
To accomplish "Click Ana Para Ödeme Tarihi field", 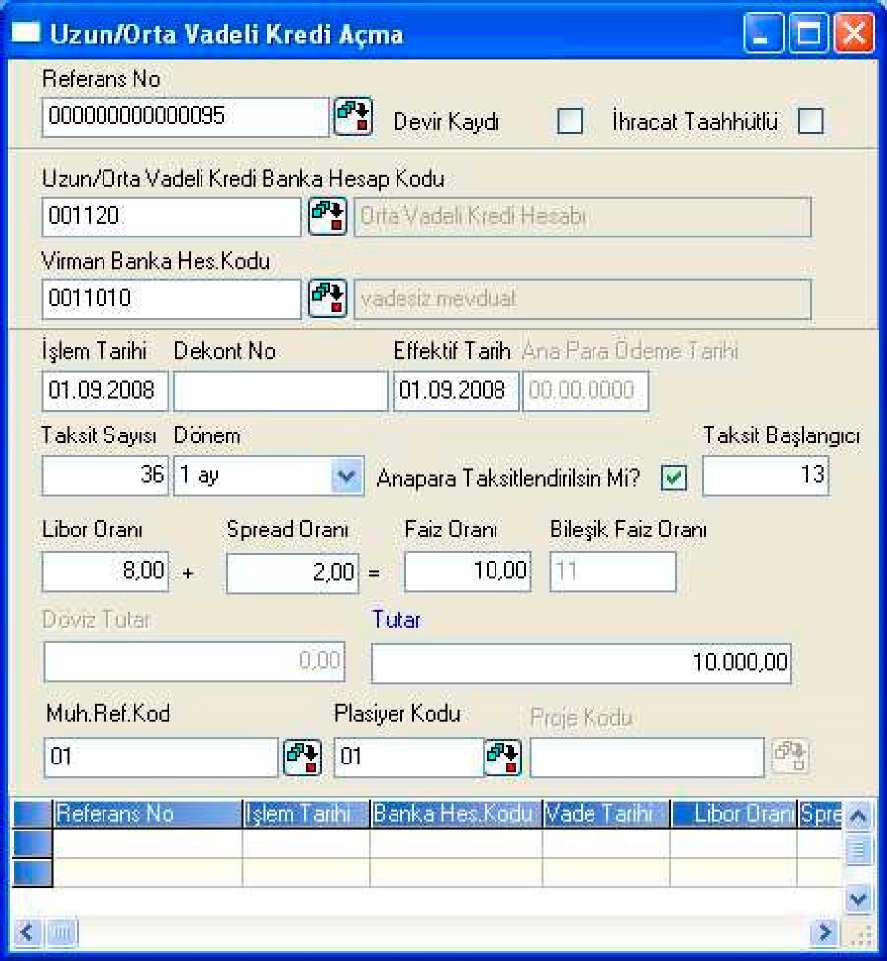I will click(585, 390).
